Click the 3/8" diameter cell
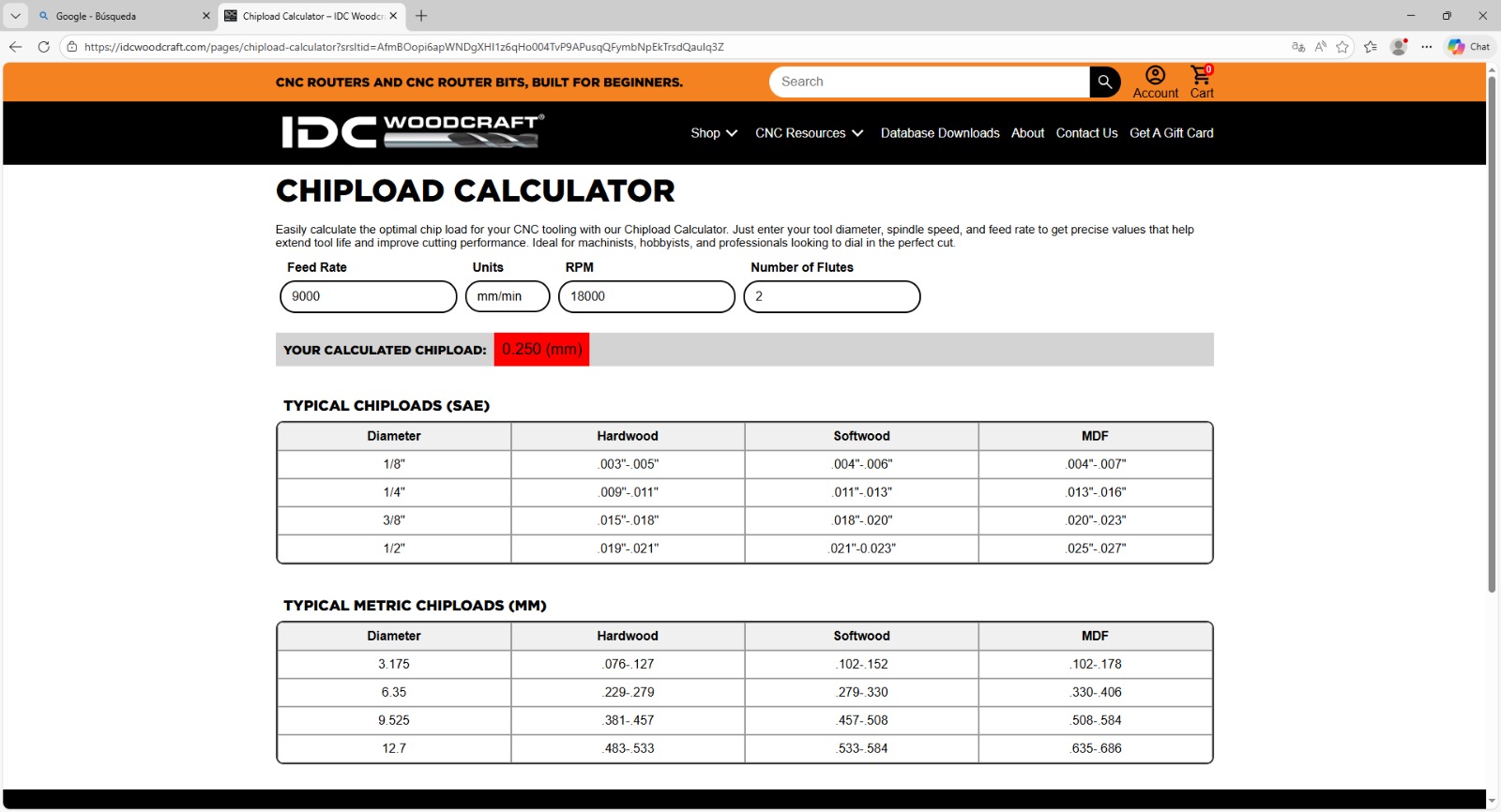This screenshot has width=1501, height=812. coord(394,520)
